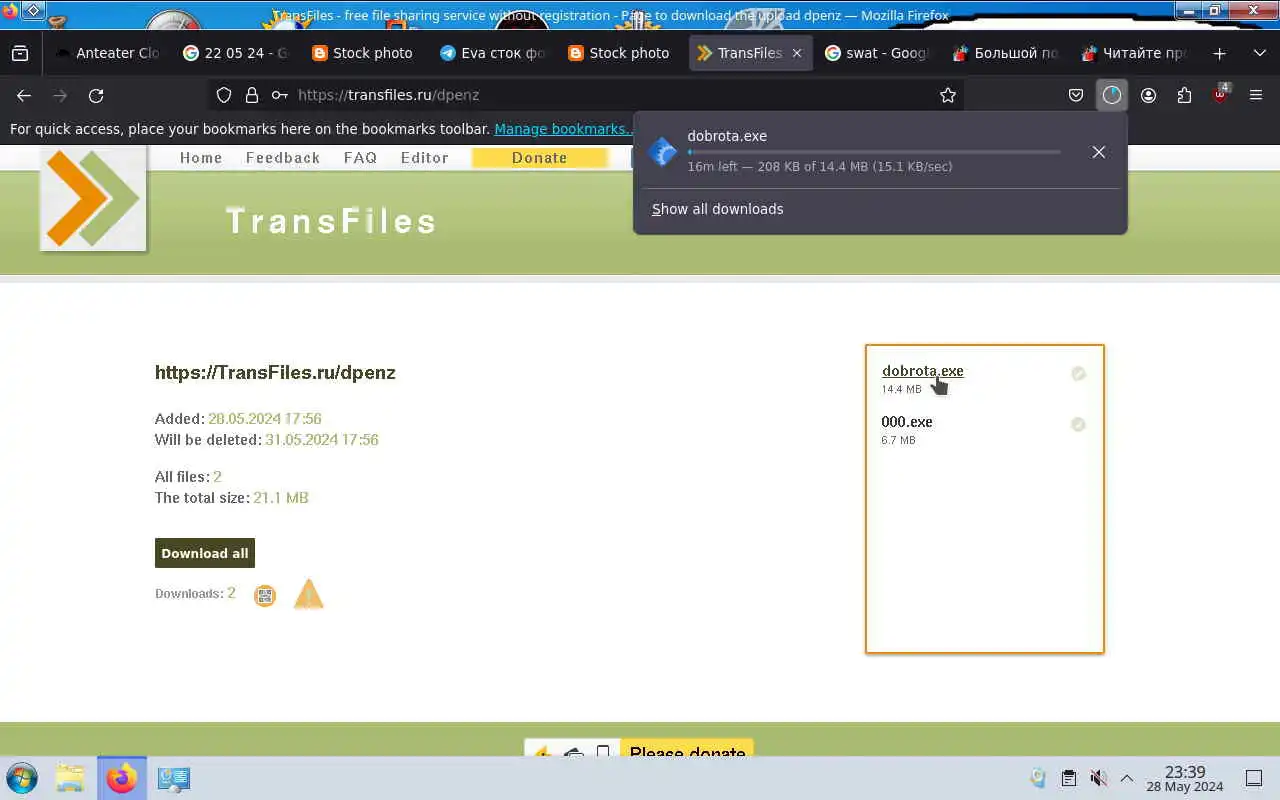Click dobrota.exe download file icon
Image resolution: width=1280 pixels, height=800 pixels.
[x=663, y=152]
